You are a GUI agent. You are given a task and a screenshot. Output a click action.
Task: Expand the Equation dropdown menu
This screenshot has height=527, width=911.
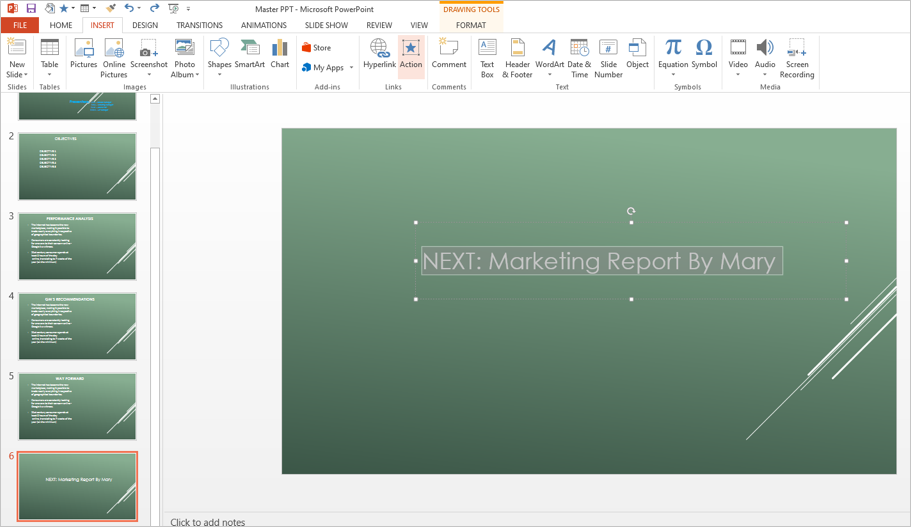click(673, 75)
